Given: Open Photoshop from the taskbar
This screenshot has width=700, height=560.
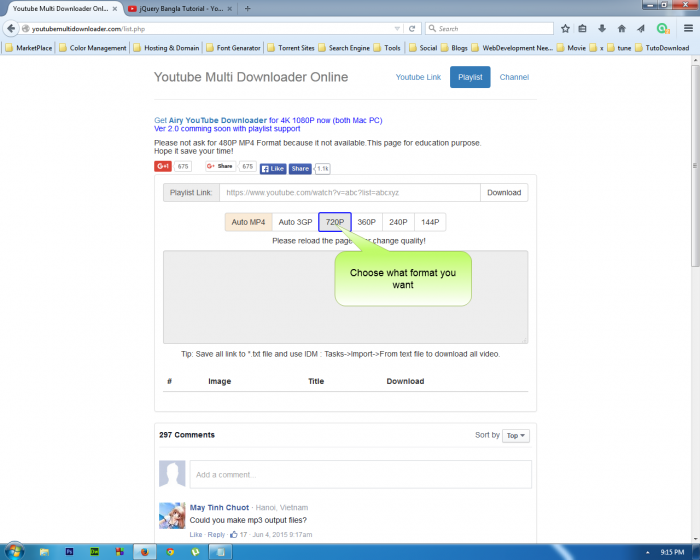Looking at the screenshot, I should click(x=69, y=552).
